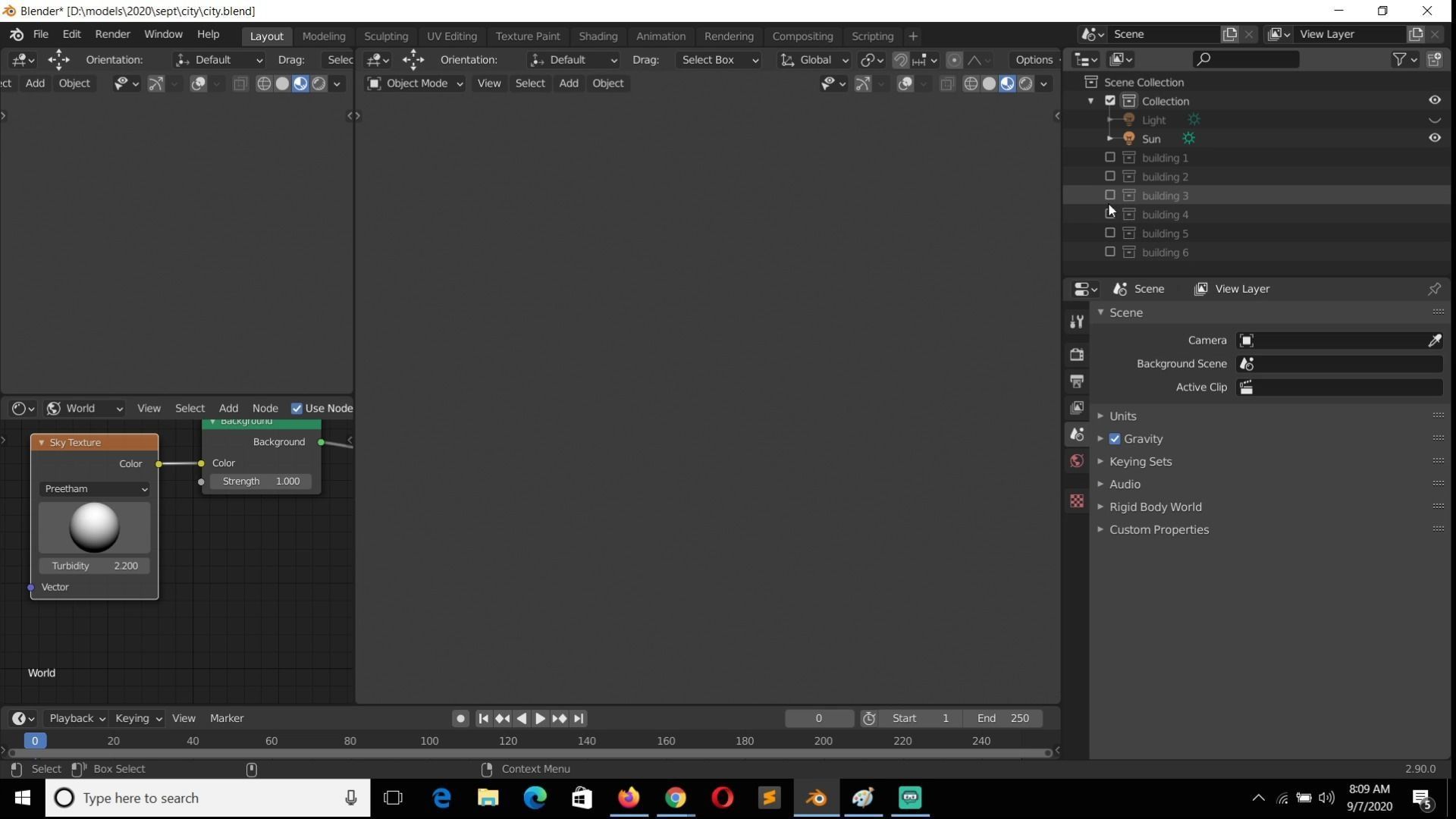This screenshot has width=1456, height=819.
Task: Open the Render menu
Action: pos(112,34)
